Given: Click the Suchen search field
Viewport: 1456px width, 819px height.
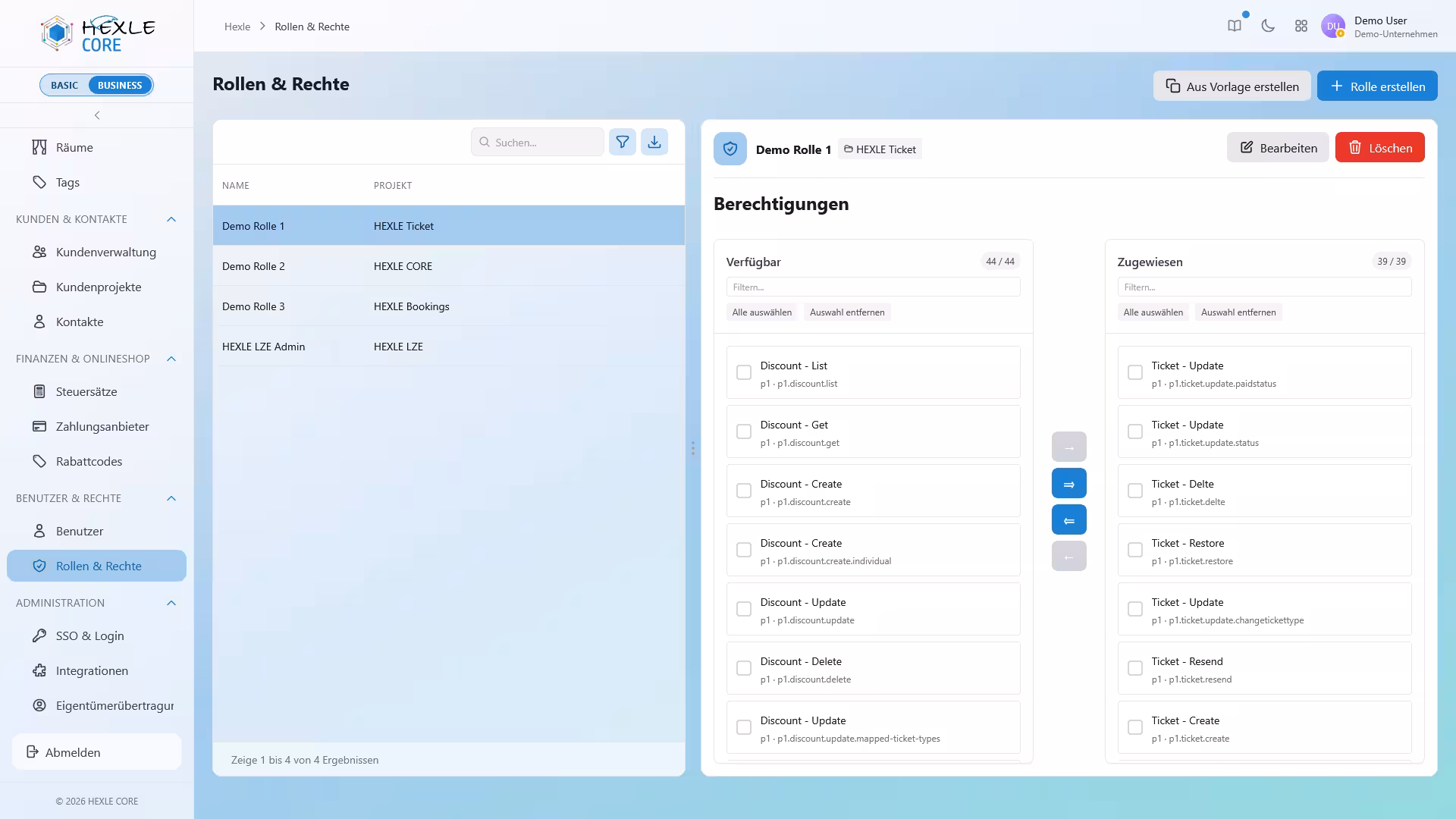Looking at the screenshot, I should point(538,142).
